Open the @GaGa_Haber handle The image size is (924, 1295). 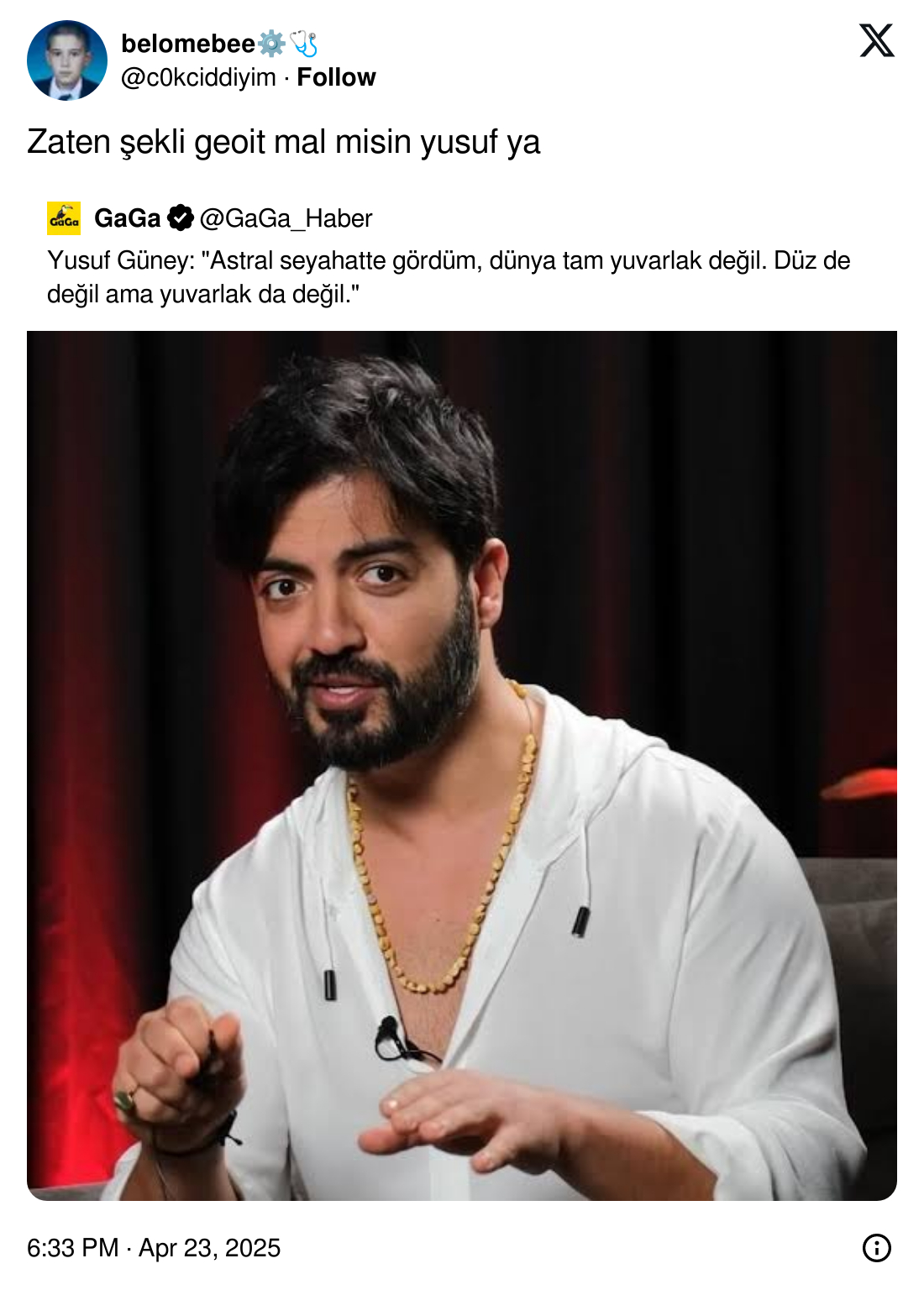[286, 218]
